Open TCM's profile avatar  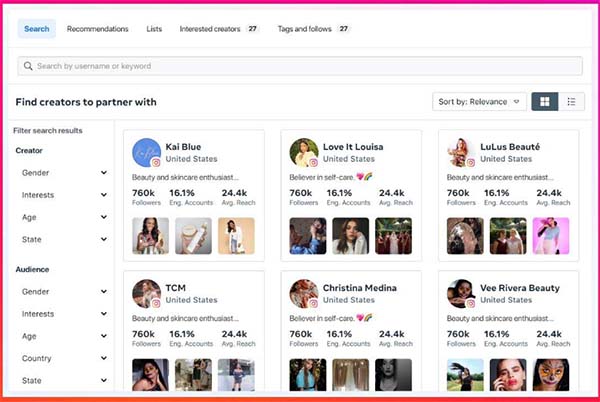tap(147, 294)
